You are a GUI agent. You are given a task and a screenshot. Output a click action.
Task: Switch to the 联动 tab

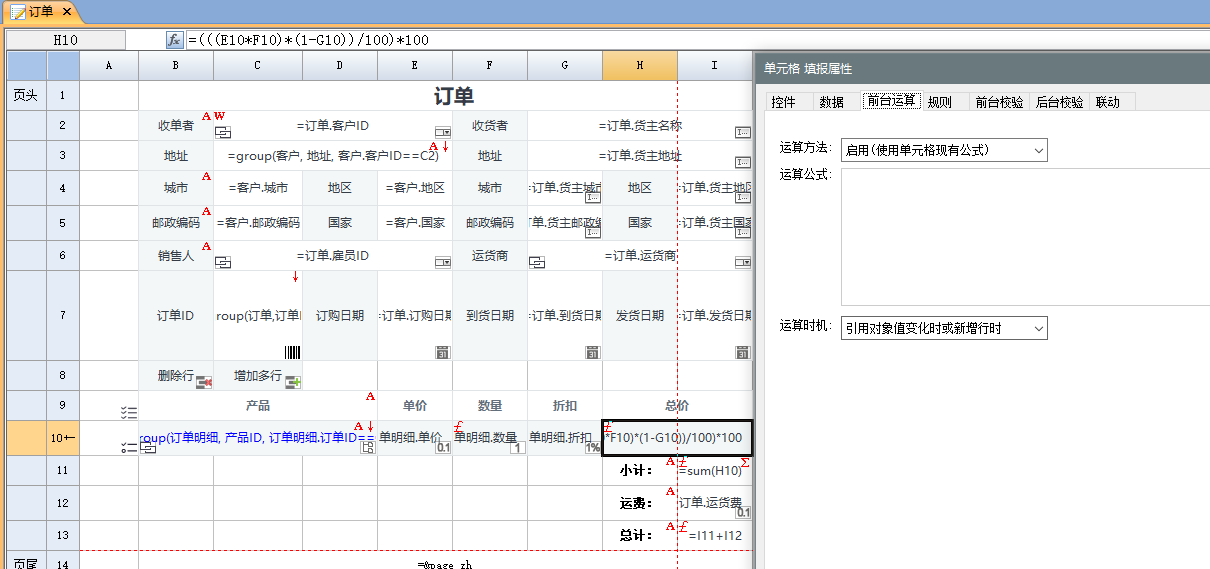click(1107, 102)
